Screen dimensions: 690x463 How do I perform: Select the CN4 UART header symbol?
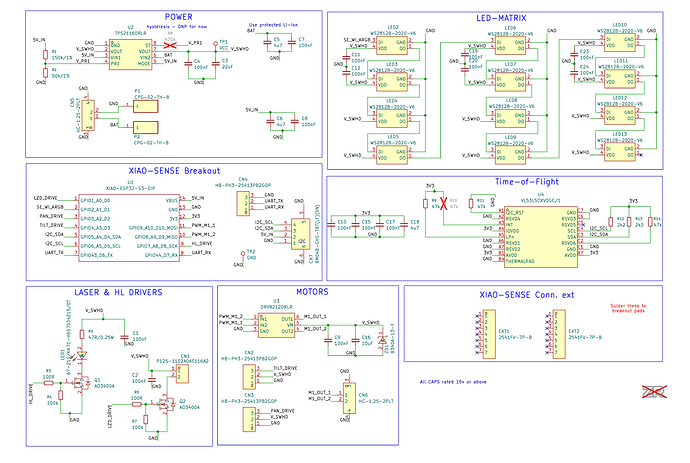(x=243, y=203)
